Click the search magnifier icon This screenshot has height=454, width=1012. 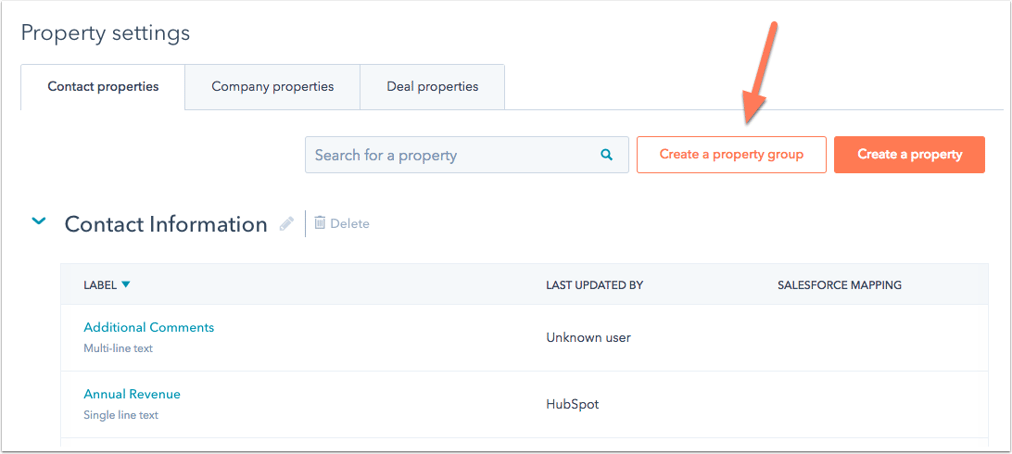click(606, 155)
